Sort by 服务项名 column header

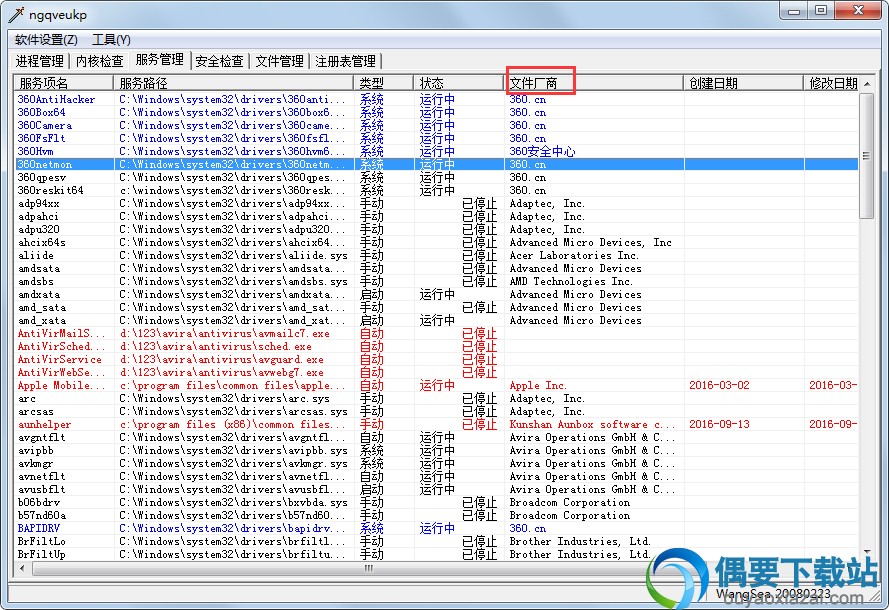64,83
